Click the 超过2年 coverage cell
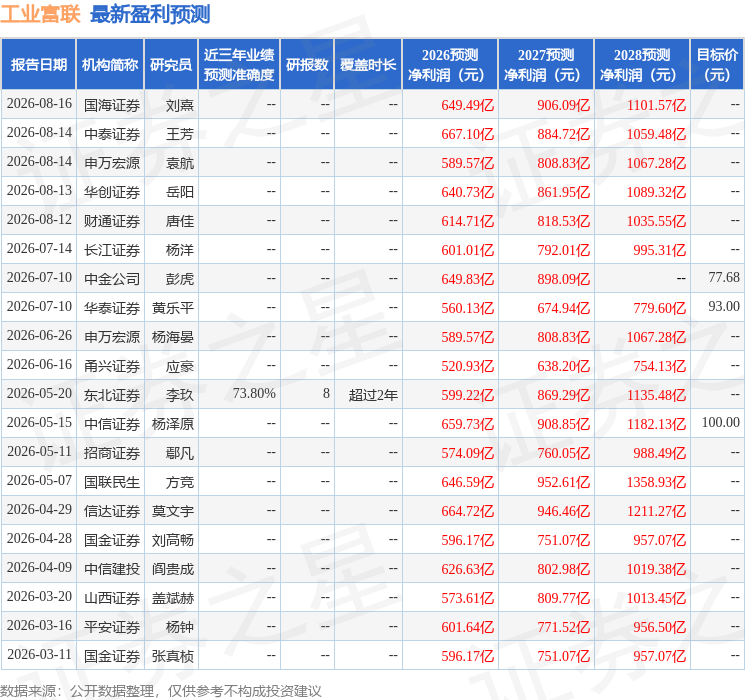 [x=373, y=395]
